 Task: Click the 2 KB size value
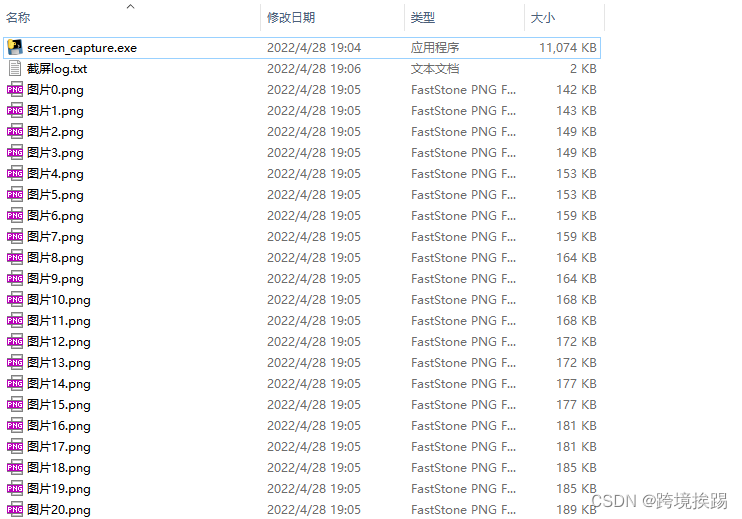pyautogui.click(x=583, y=69)
